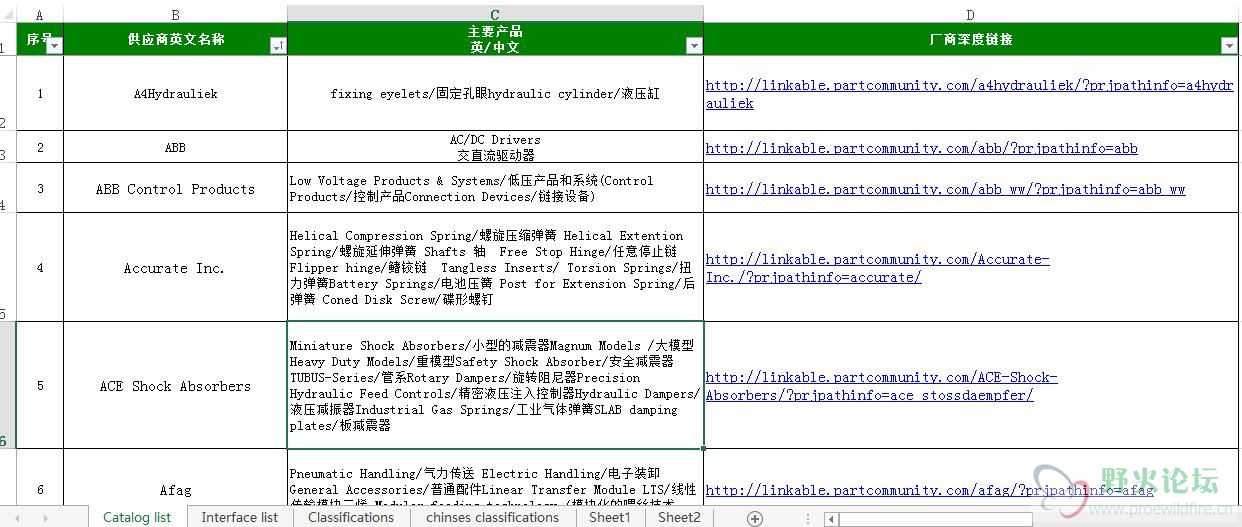Viewport: 1242px width, 527px height.
Task: Select the 供应商英文名称 header cell
Action: (175, 39)
